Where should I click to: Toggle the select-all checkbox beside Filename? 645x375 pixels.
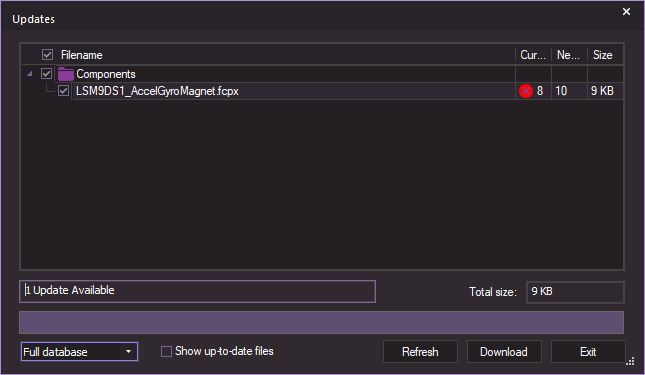(x=47, y=55)
